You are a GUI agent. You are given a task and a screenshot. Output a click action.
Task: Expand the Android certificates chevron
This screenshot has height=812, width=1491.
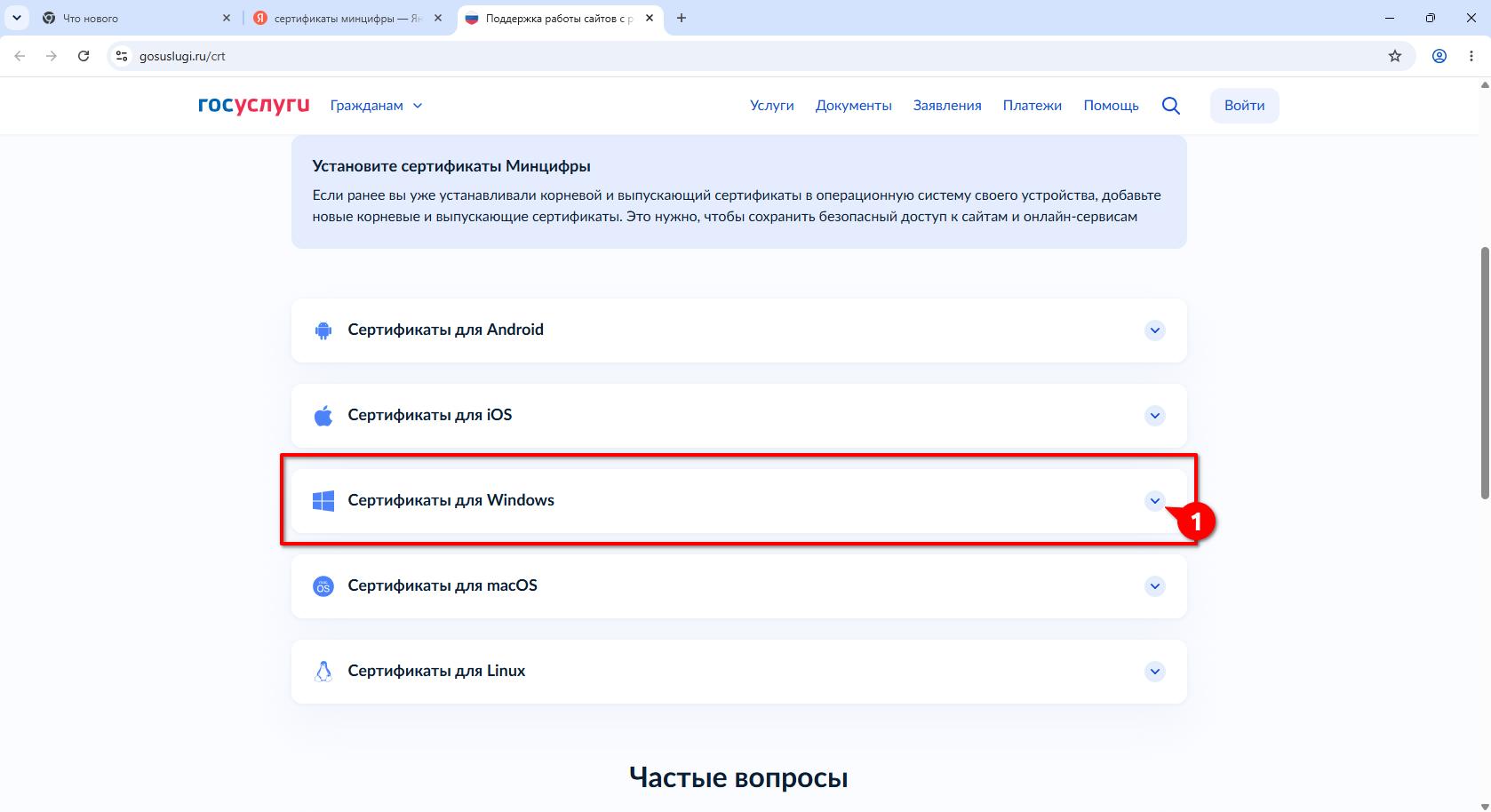click(x=1154, y=330)
